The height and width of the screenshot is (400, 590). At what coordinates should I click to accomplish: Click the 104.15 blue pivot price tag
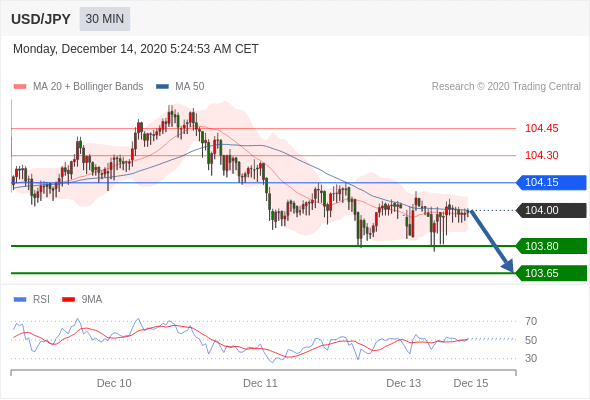[551, 183]
